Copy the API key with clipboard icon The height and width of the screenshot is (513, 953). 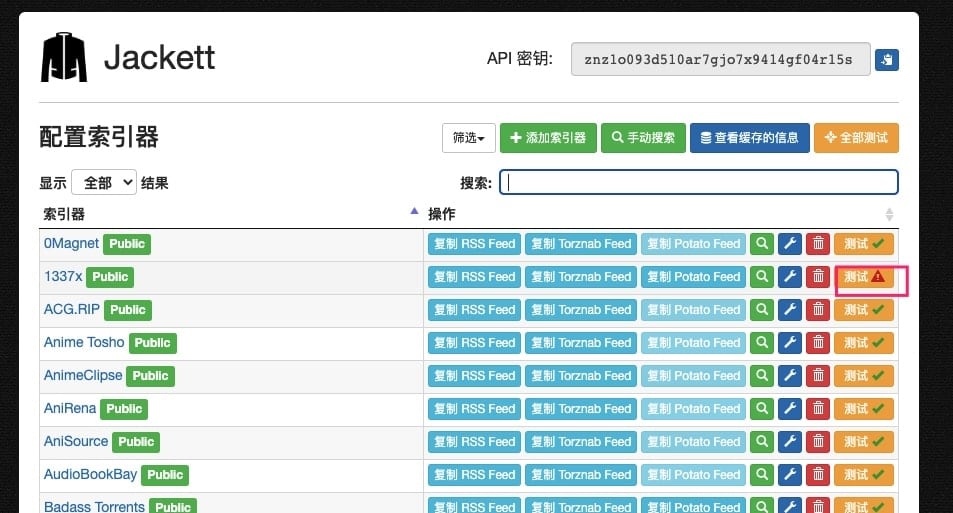click(x=887, y=60)
